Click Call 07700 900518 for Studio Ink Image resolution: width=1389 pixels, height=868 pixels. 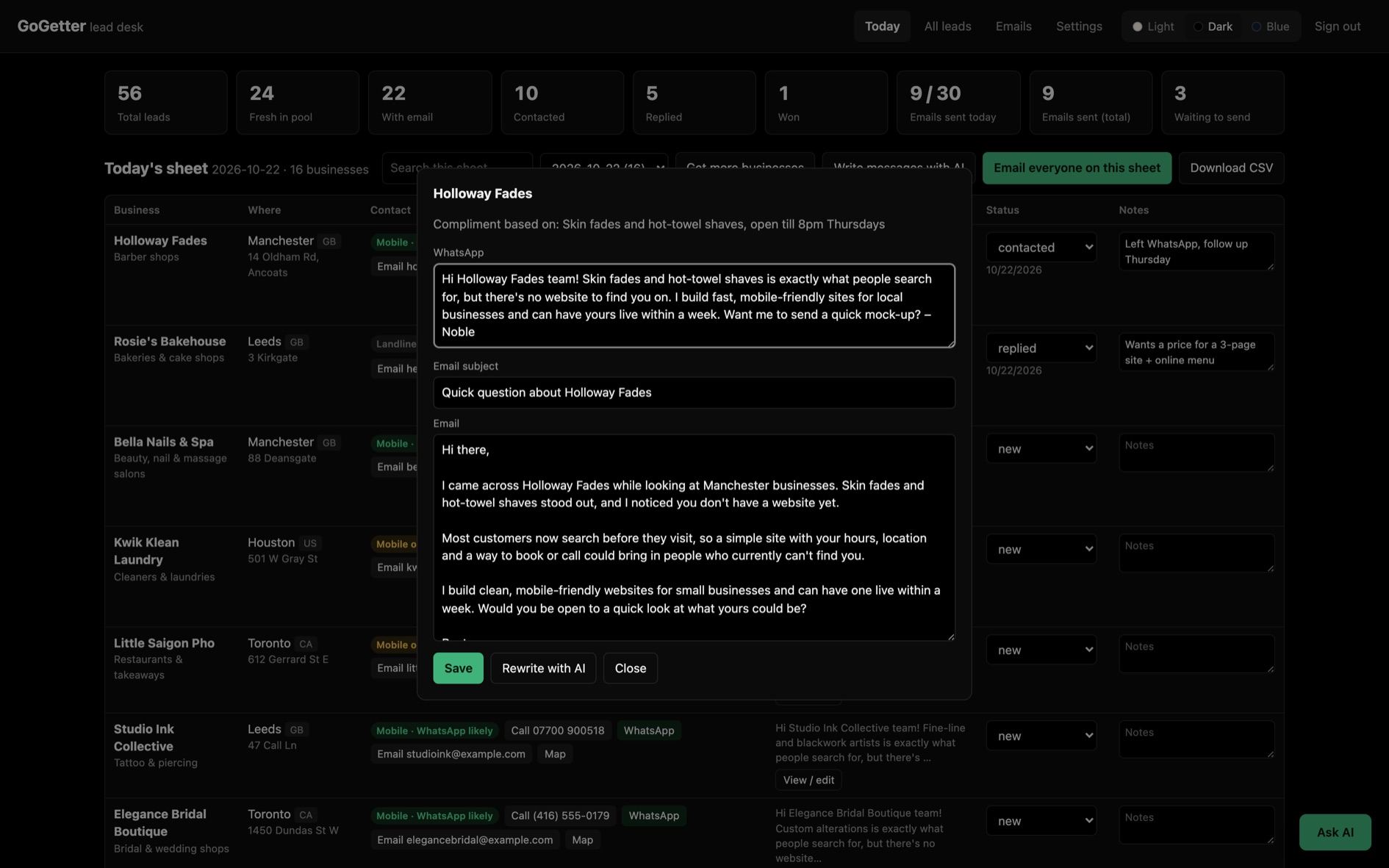558,731
